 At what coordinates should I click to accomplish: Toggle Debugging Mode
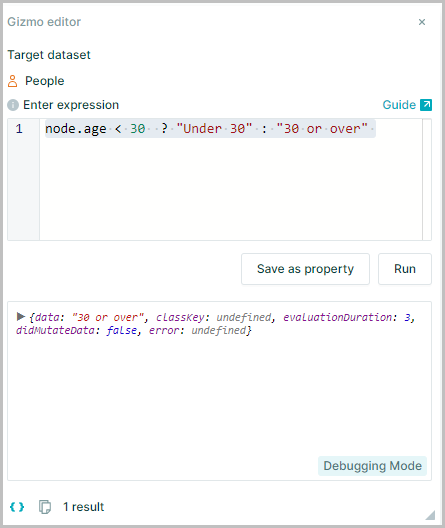372,466
